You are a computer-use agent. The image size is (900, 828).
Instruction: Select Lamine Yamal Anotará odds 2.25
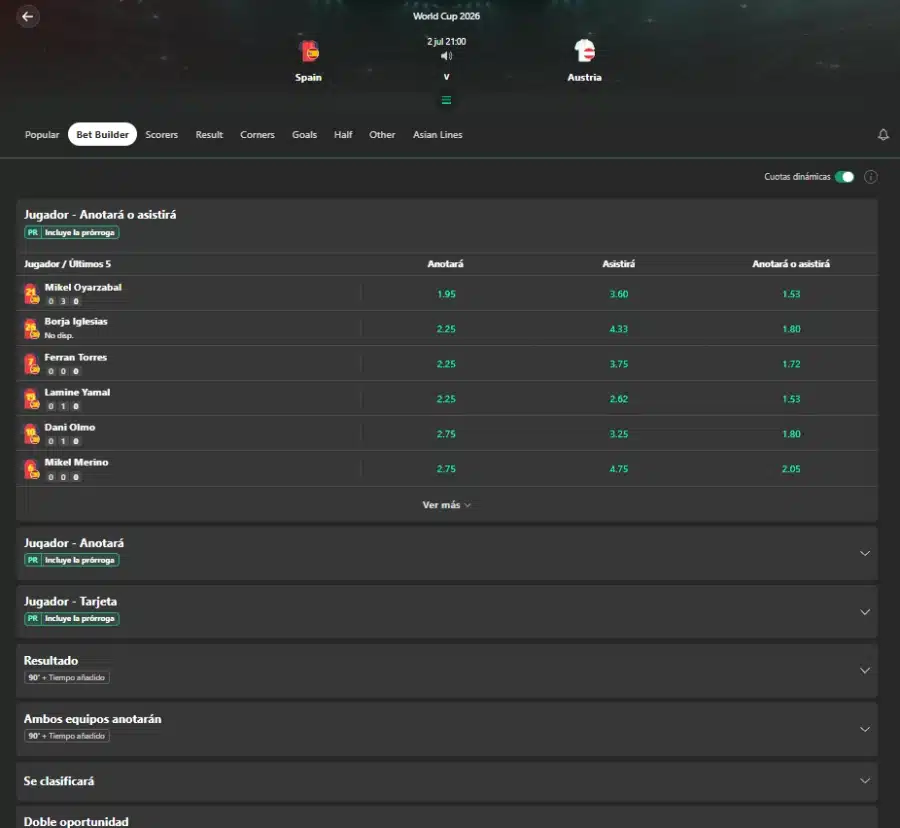[446, 399]
